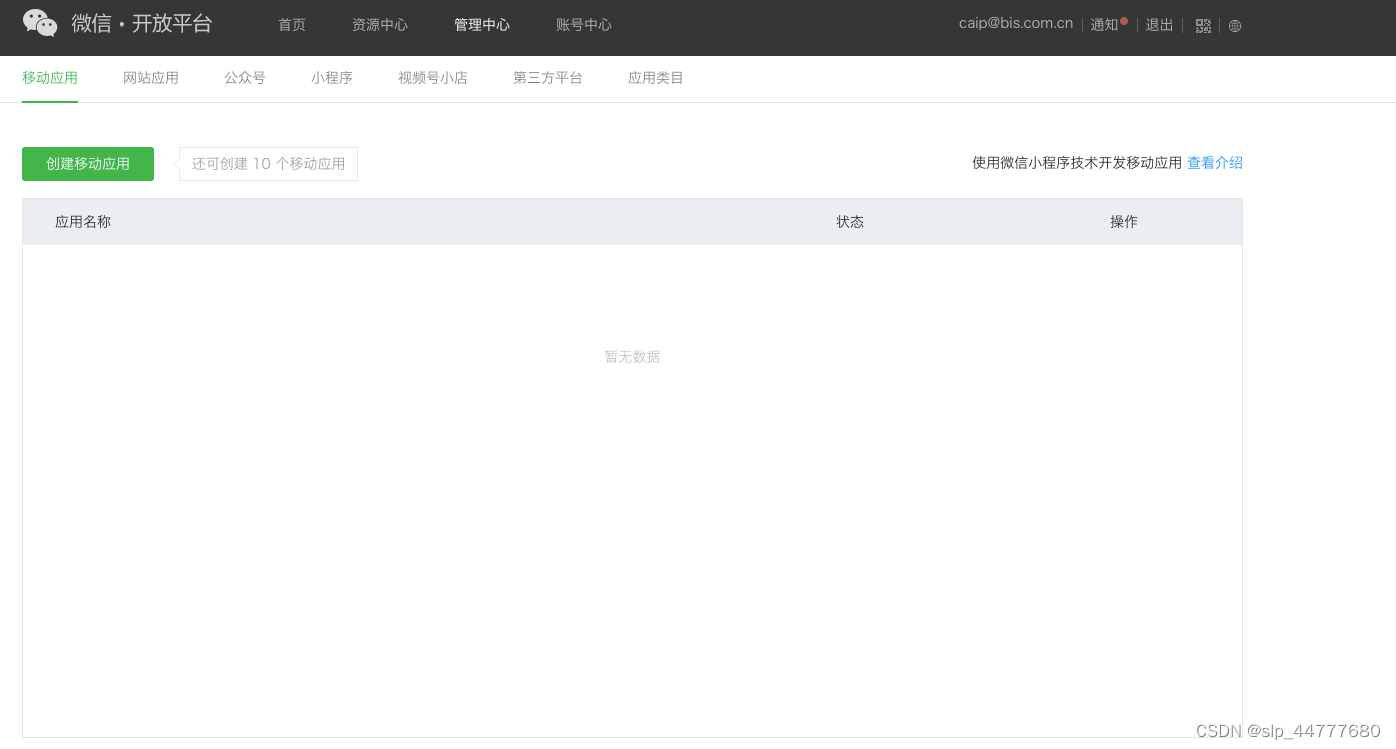Click the globe language icon
The image size is (1396, 749).
[x=1235, y=26]
